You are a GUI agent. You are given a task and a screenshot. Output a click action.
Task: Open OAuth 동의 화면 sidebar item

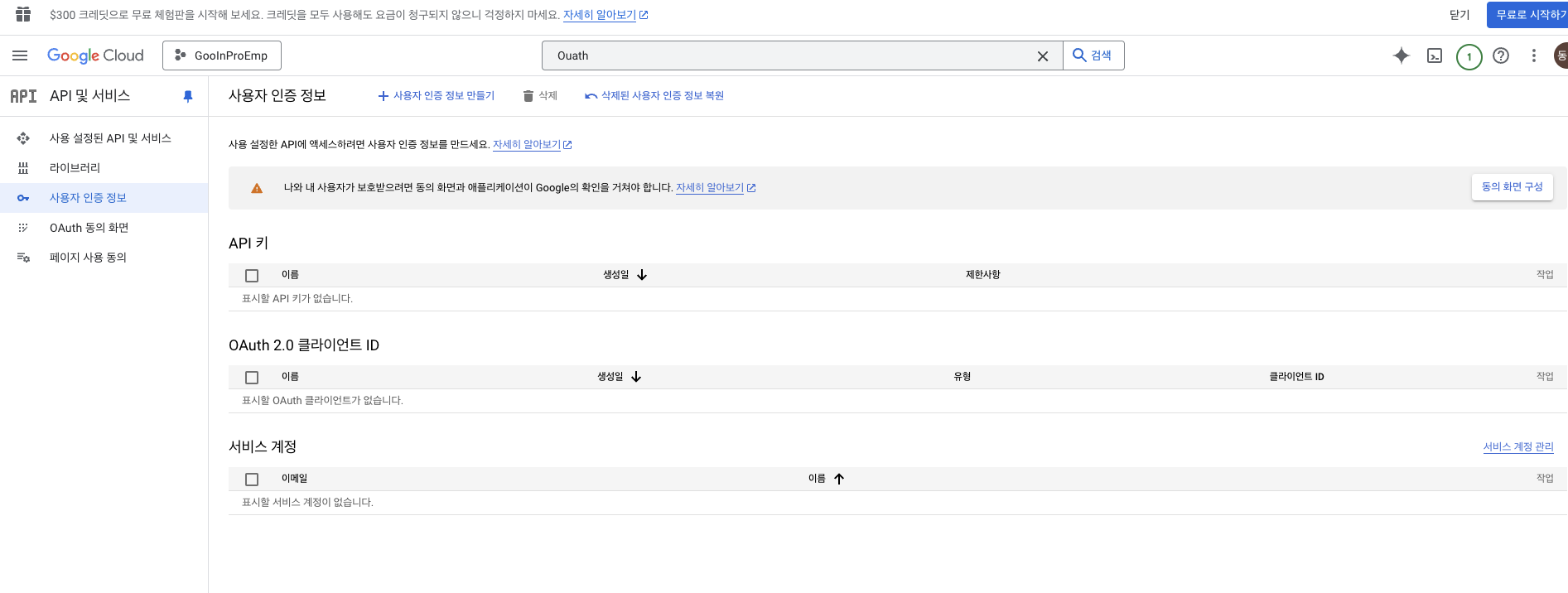tap(104, 228)
